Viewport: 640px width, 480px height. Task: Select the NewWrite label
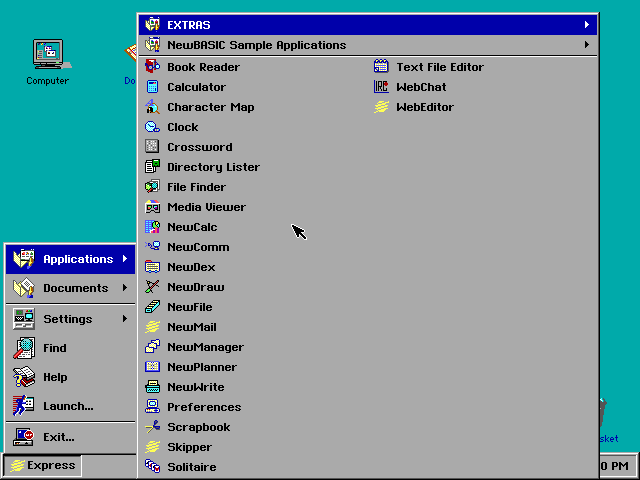(196, 387)
